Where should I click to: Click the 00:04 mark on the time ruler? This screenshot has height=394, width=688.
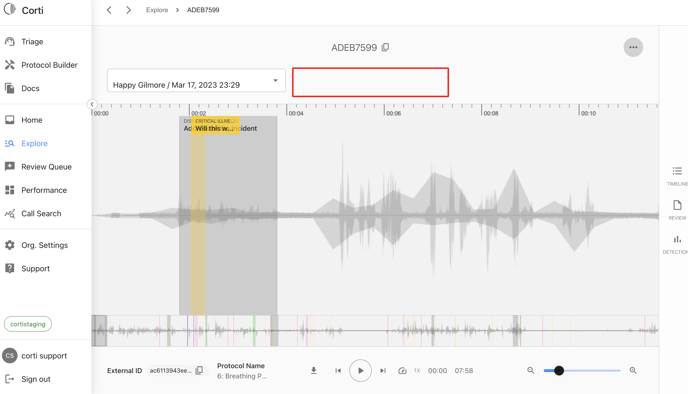(x=296, y=113)
